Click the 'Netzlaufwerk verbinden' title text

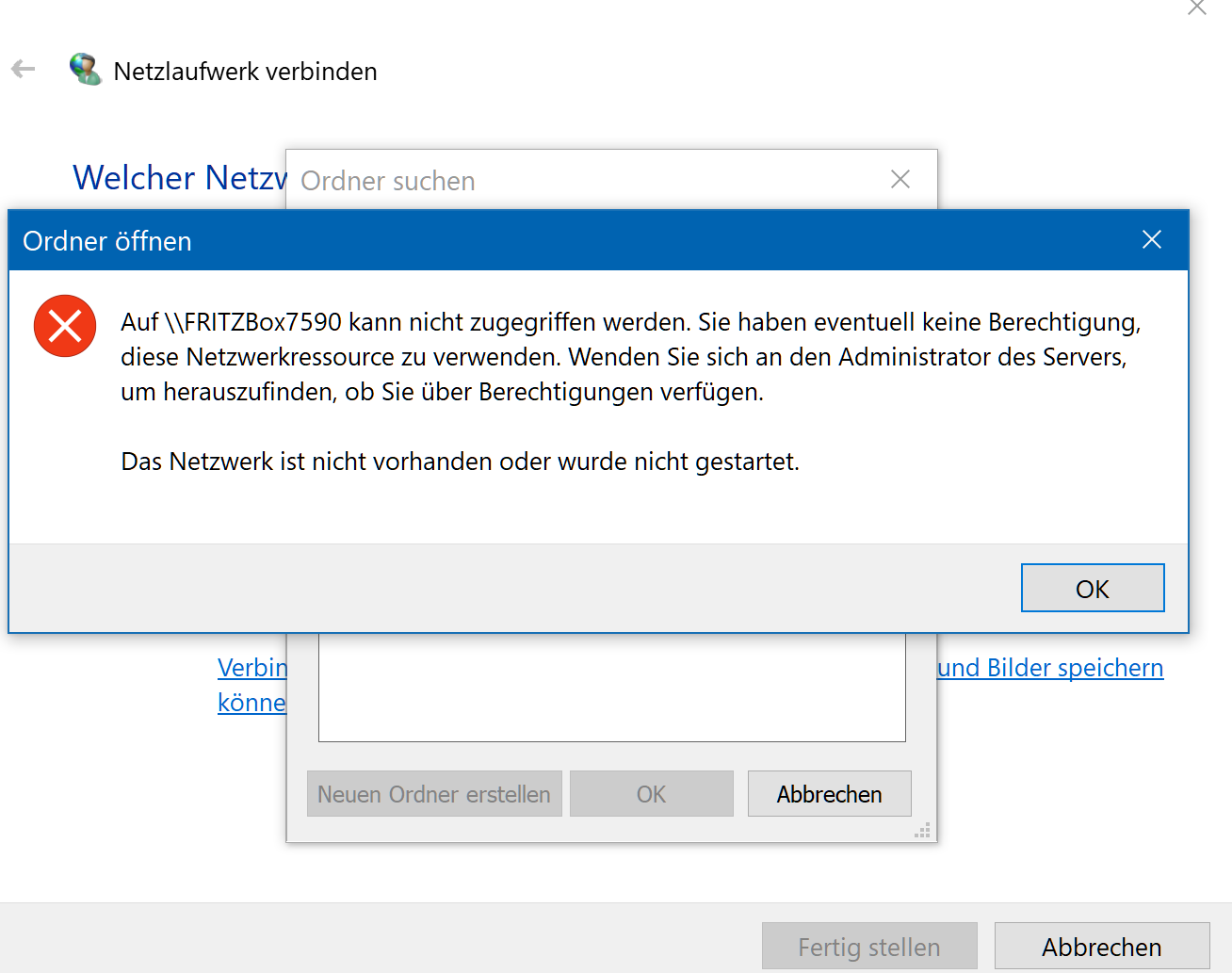tap(245, 72)
